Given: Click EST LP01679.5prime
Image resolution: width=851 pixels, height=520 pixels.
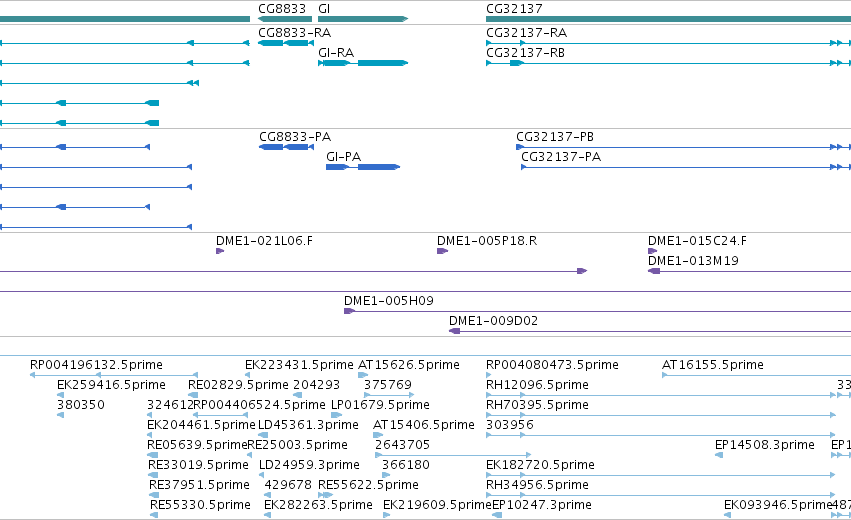Looking at the screenshot, I should [x=380, y=405].
